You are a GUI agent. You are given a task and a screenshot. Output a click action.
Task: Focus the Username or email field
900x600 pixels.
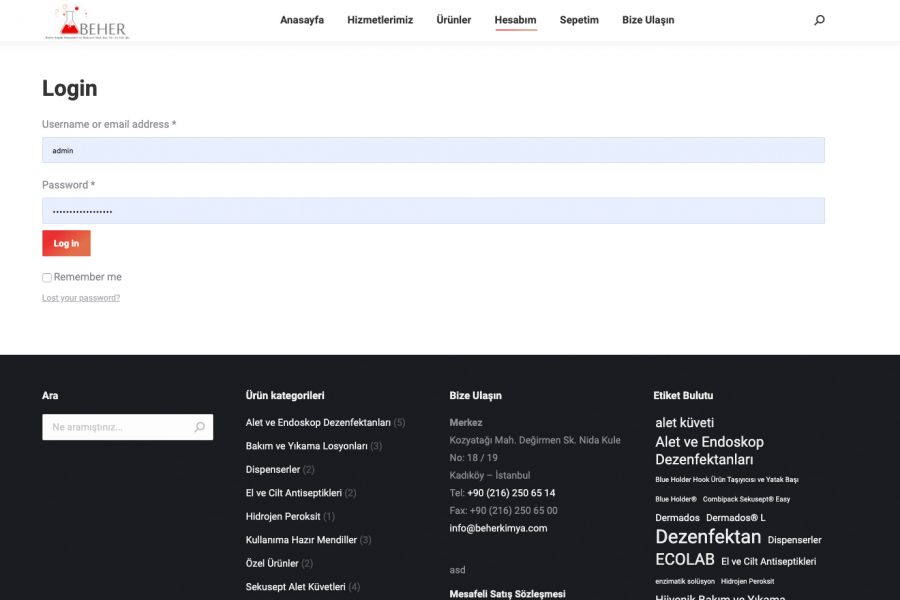point(433,150)
